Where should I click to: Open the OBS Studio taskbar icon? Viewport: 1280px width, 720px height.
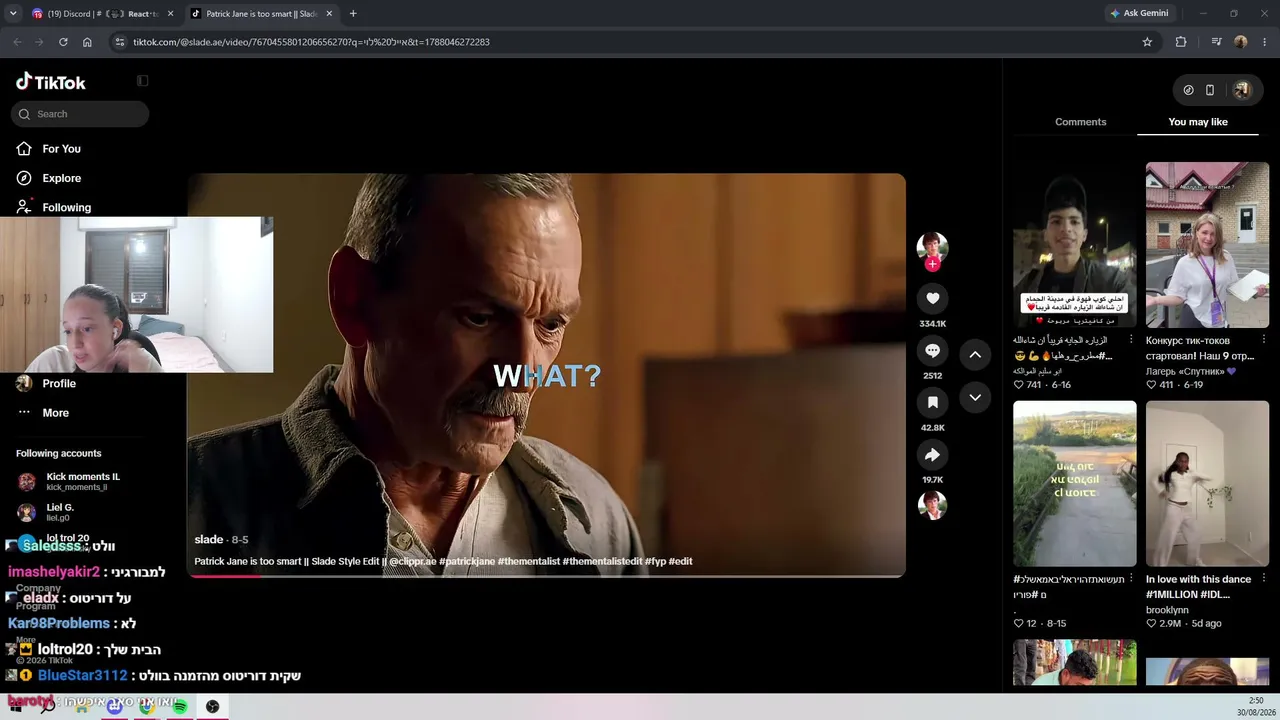(x=213, y=707)
